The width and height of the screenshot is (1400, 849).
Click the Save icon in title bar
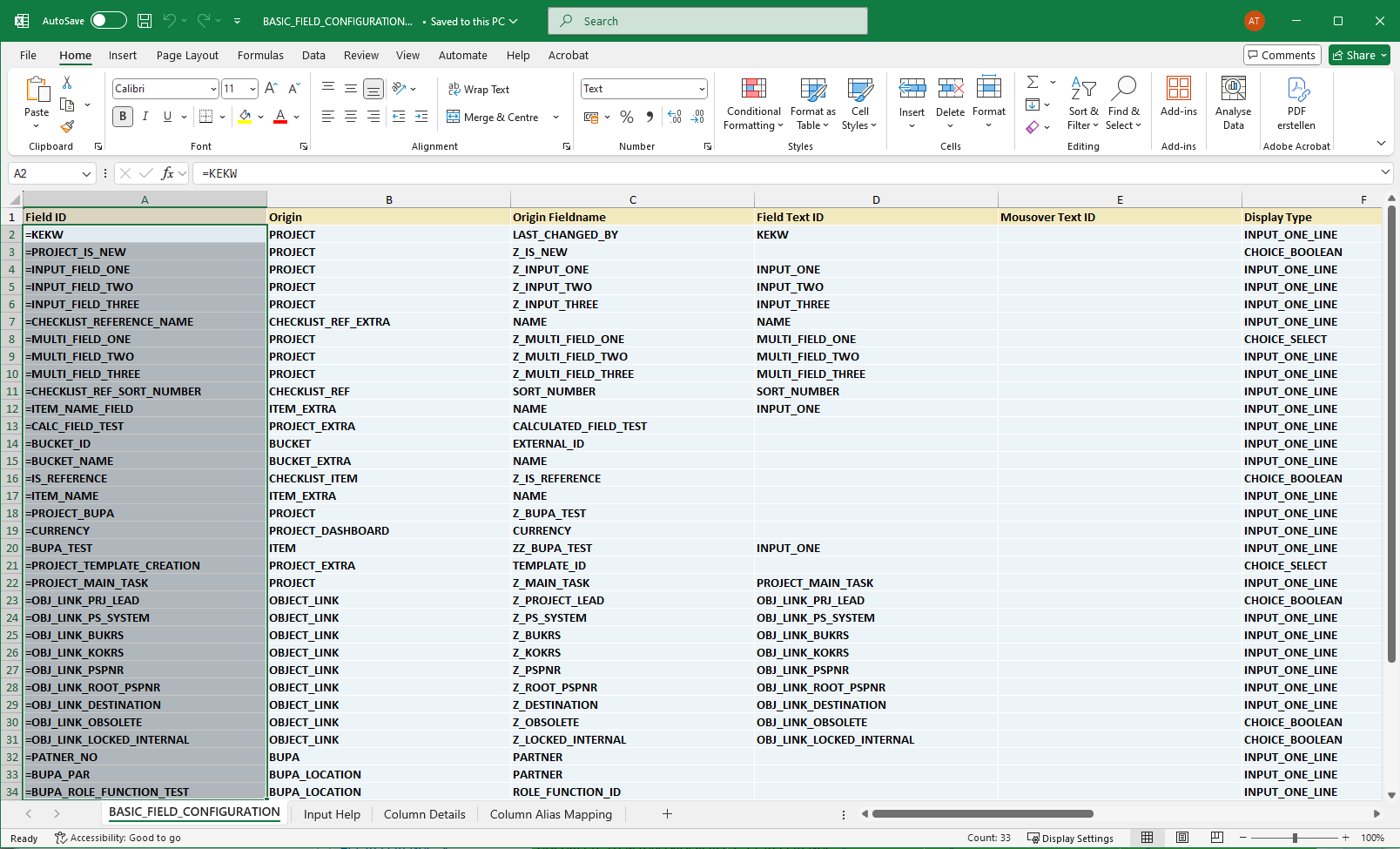tap(145, 21)
